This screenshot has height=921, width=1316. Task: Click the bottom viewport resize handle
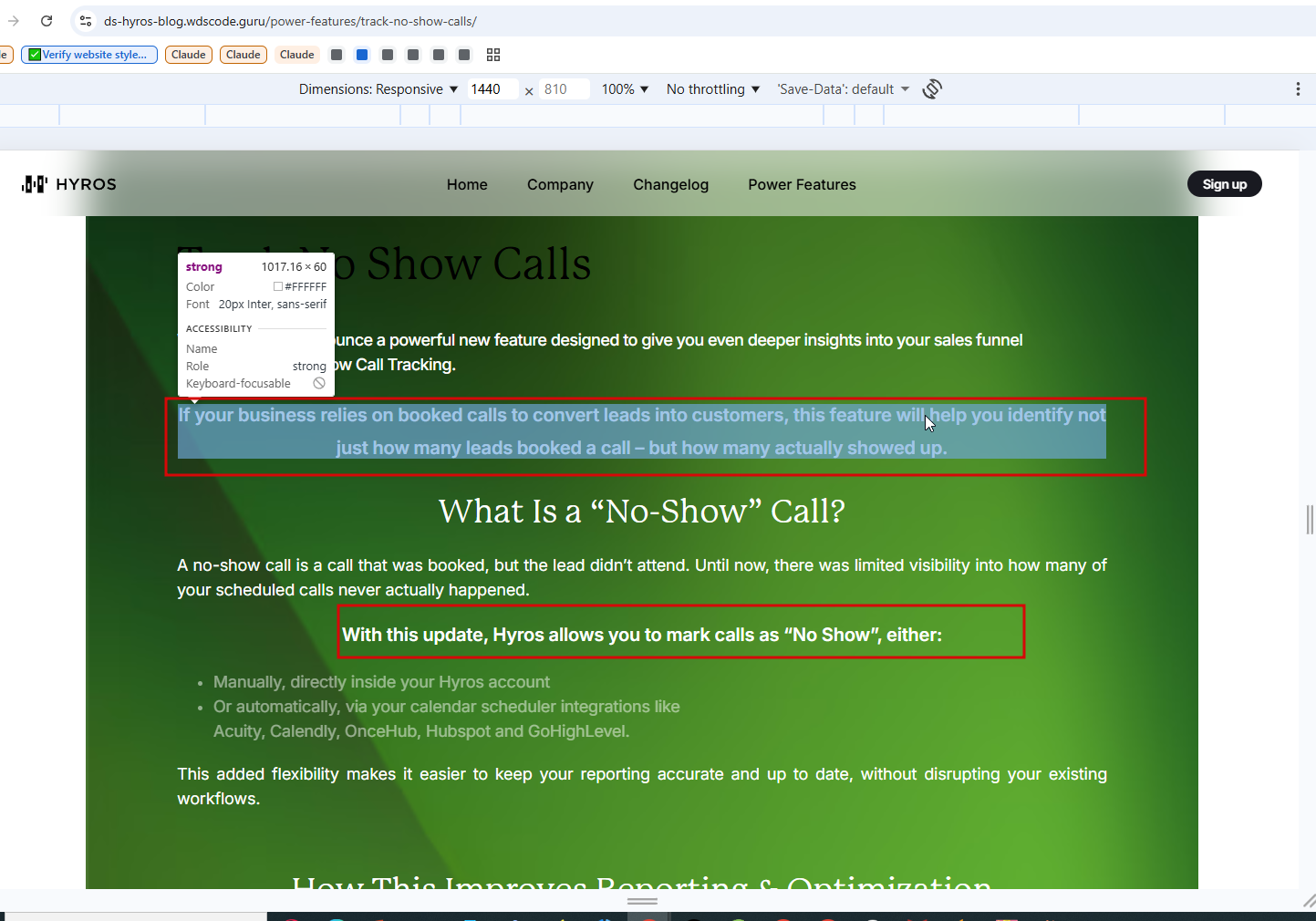point(642,901)
